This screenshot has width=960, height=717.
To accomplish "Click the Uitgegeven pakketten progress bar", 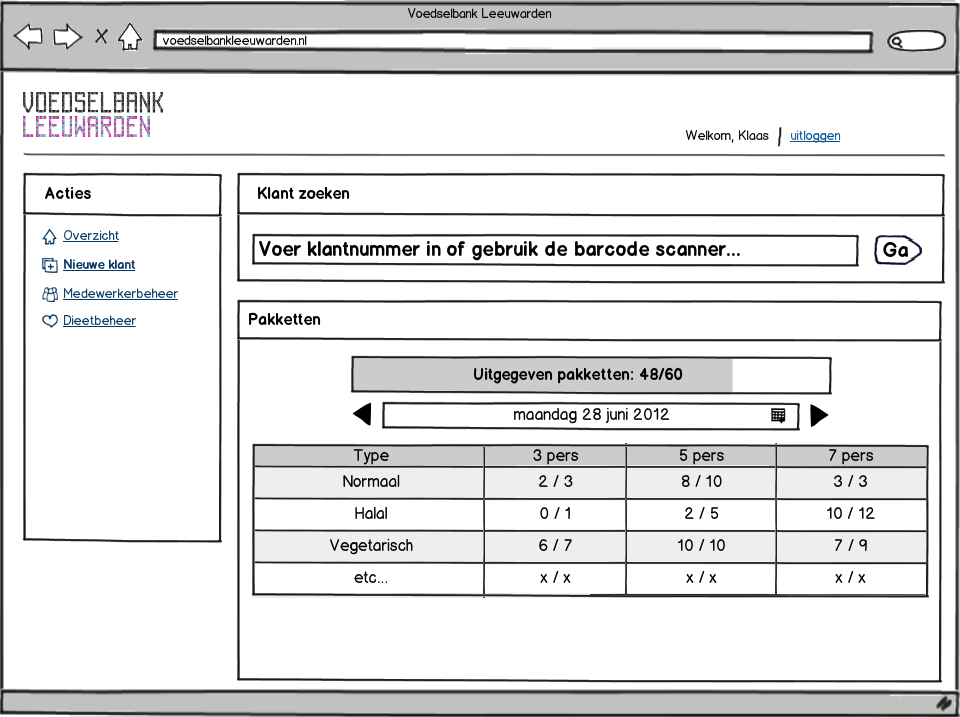I will 591,375.
